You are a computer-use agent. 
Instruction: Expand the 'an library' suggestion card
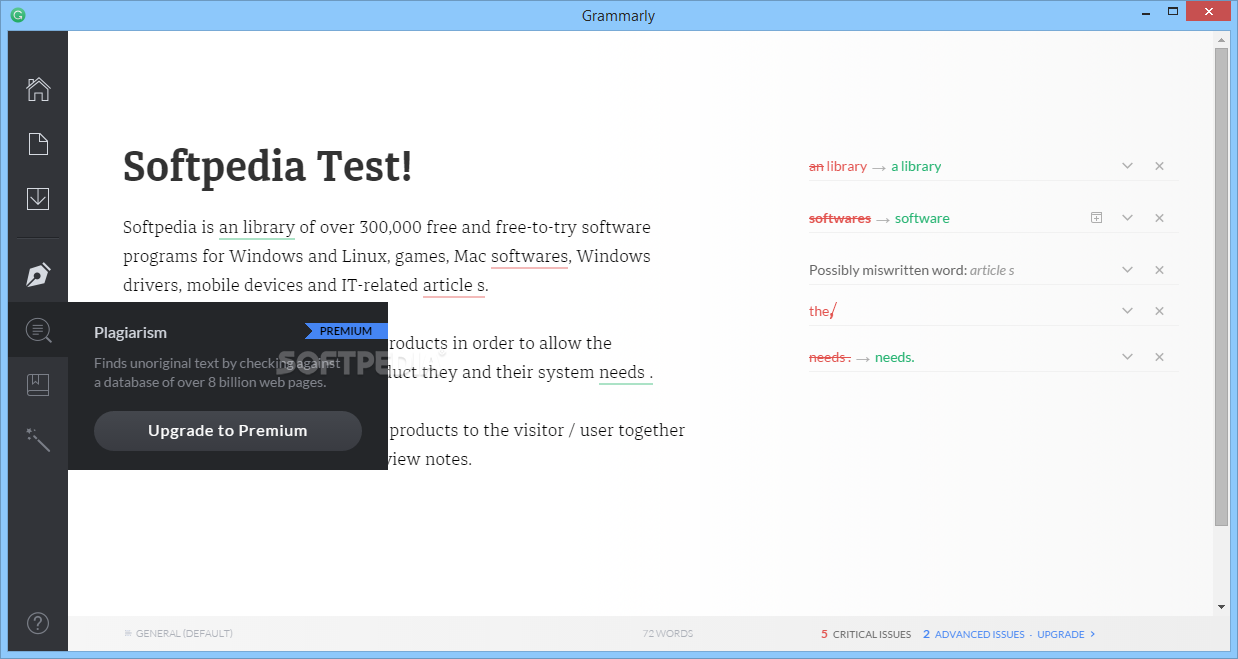click(1127, 166)
